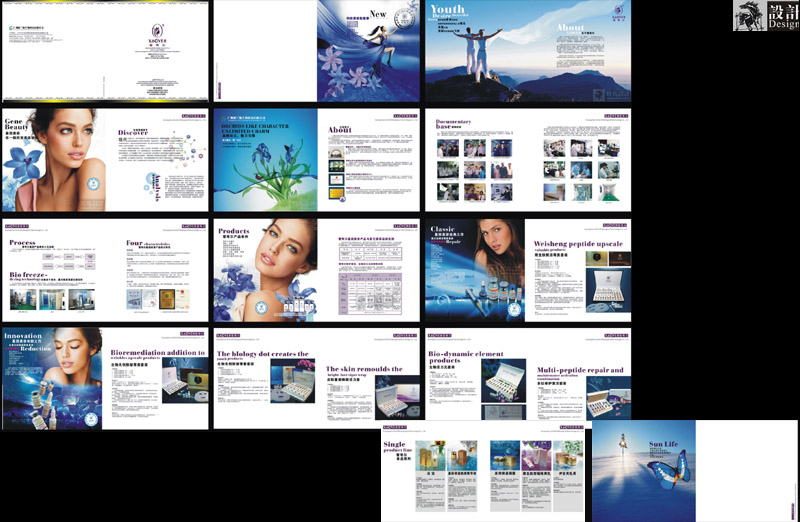Click the Kaover logo on the cover page
Screen dimensions: 800x522
point(158,34)
